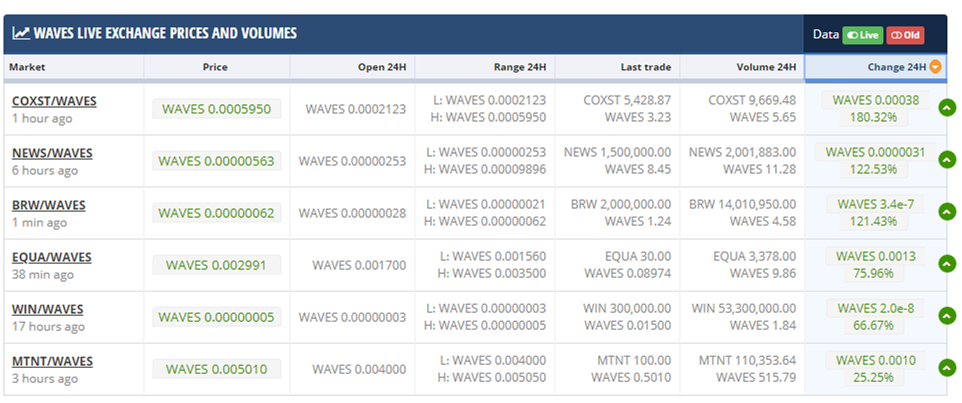Image resolution: width=962 pixels, height=403 pixels.
Task: Click volume COXST 9,669.48
Action: pyautogui.click(x=752, y=100)
